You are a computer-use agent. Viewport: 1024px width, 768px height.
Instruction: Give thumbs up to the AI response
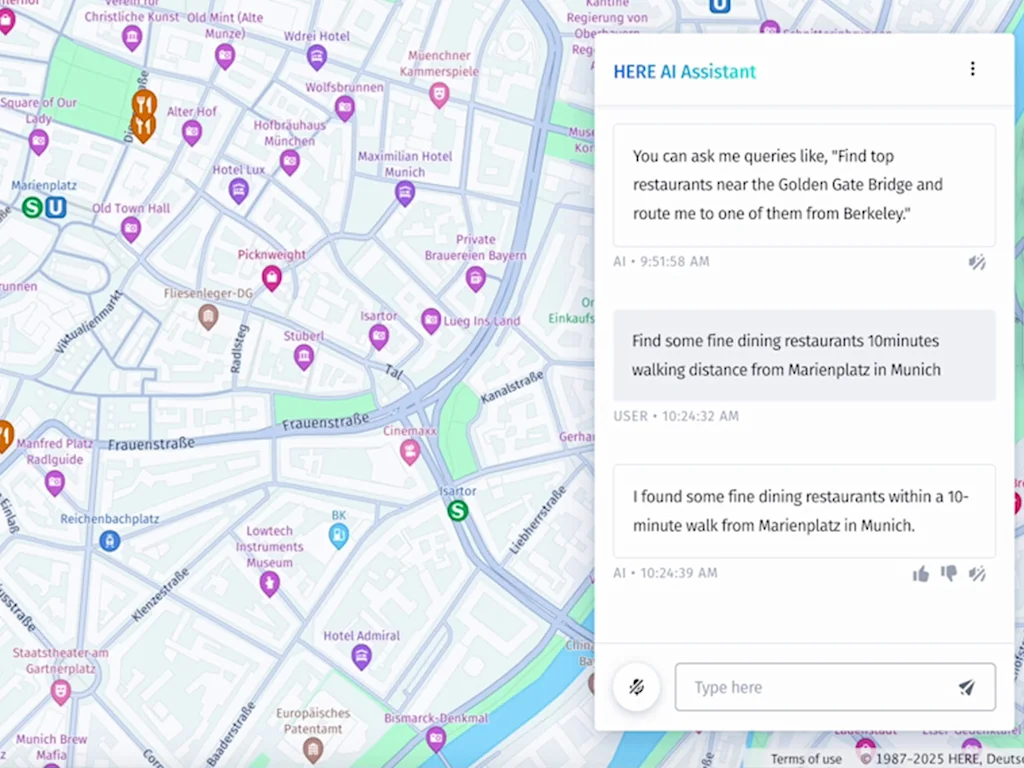921,574
